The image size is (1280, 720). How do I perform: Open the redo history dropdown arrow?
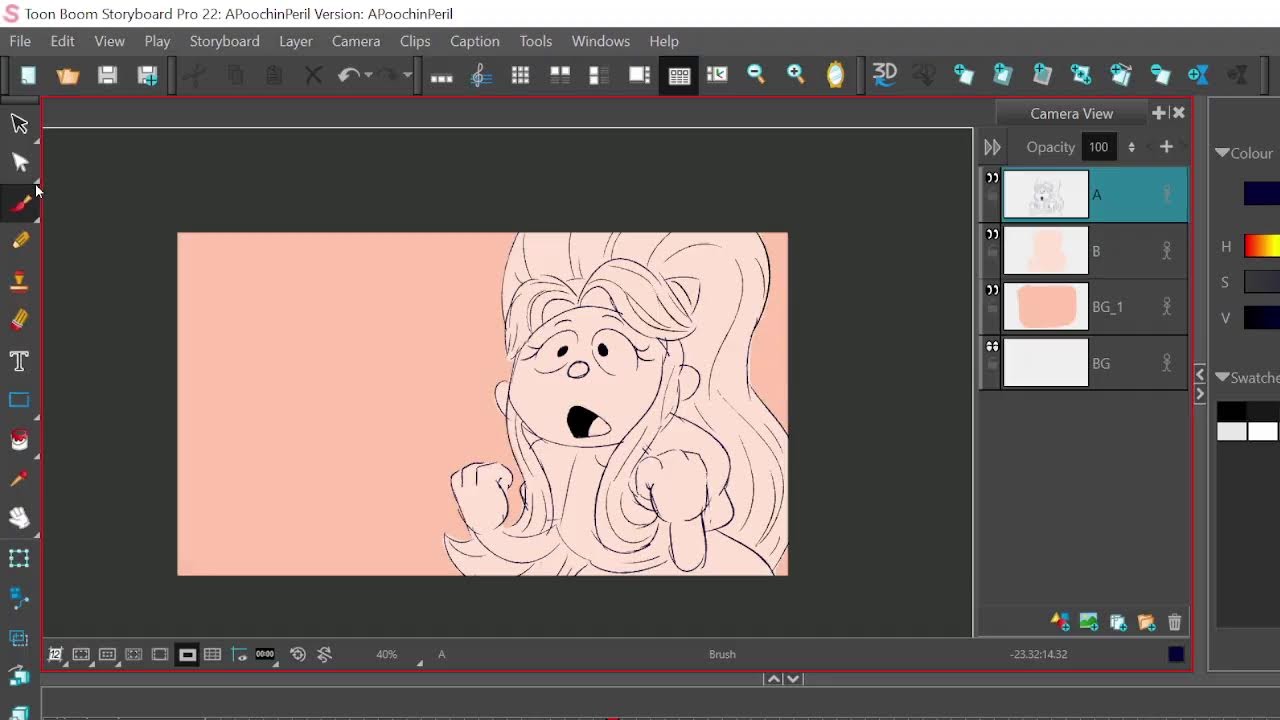pos(407,75)
